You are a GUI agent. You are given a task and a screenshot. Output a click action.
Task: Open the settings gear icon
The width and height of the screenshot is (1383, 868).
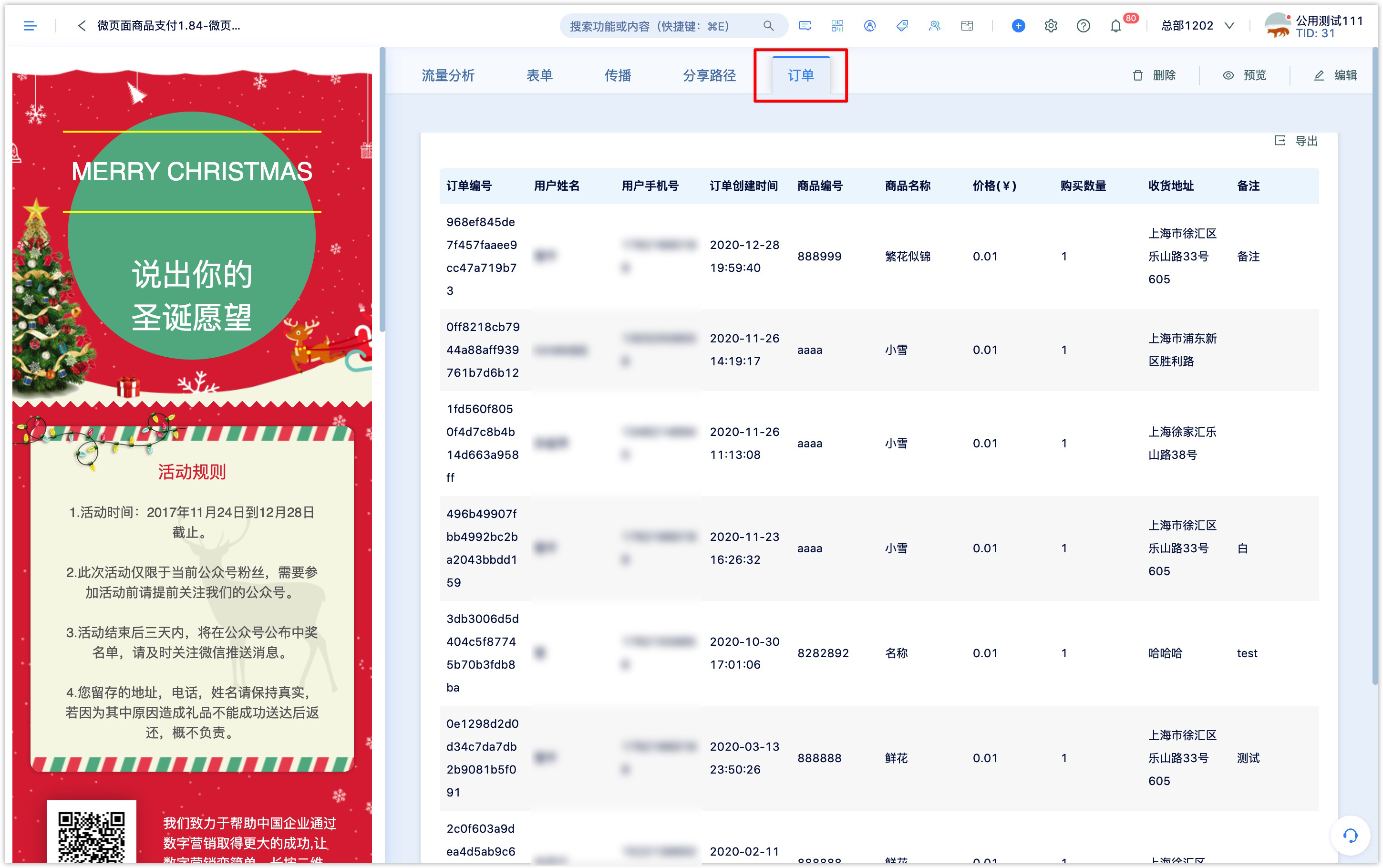(x=1051, y=26)
